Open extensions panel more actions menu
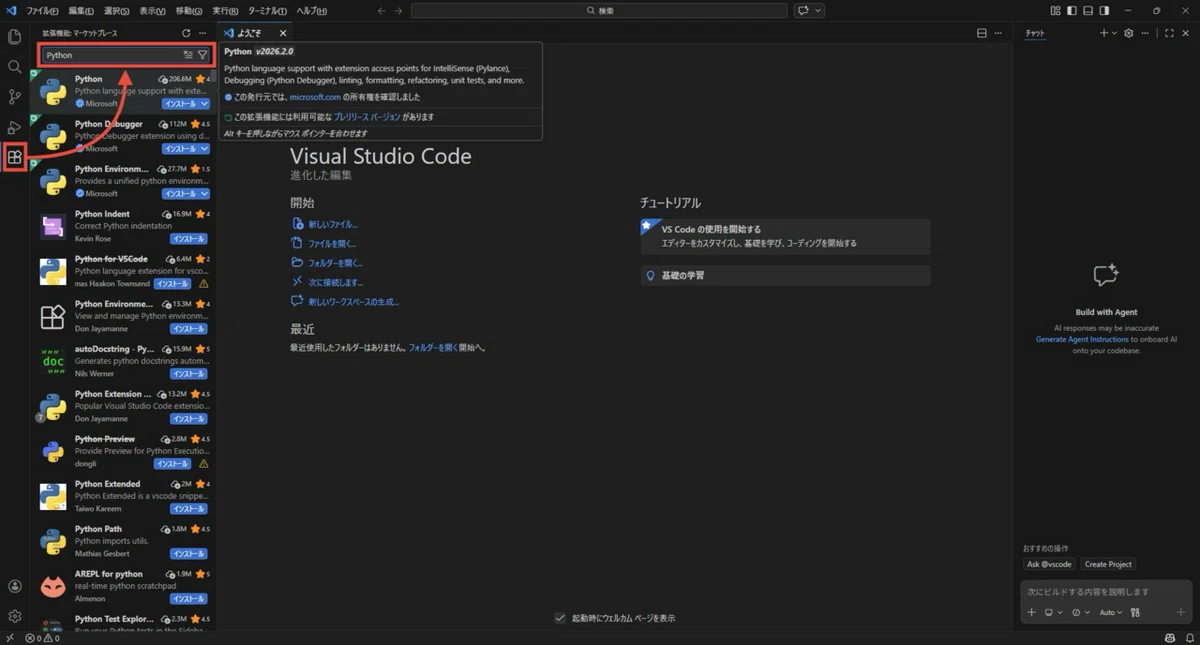Image resolution: width=1200 pixels, height=645 pixels. 203,33
